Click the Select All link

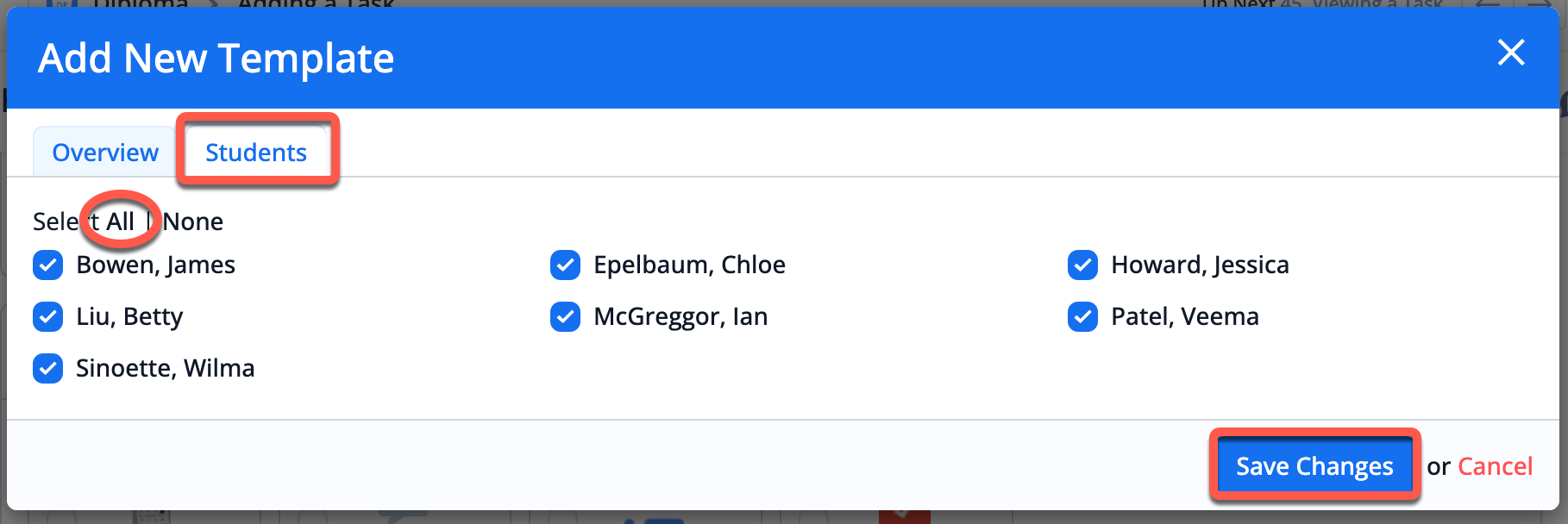pos(120,221)
